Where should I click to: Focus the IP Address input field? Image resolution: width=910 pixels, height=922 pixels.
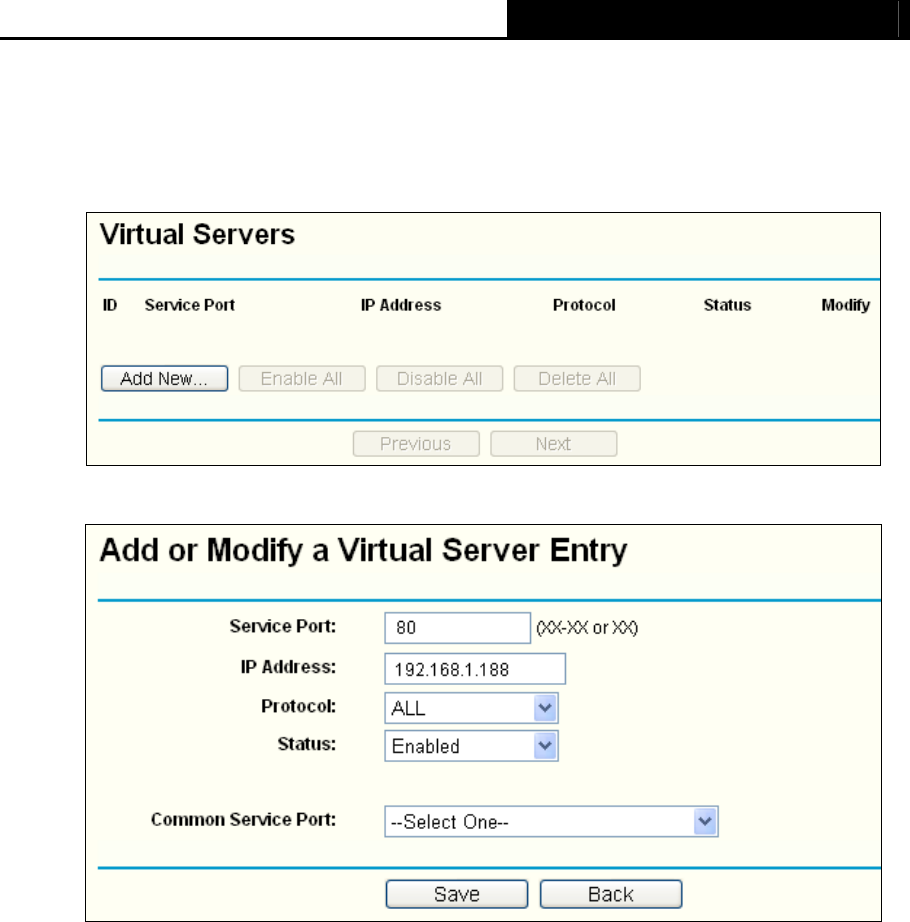pos(475,669)
